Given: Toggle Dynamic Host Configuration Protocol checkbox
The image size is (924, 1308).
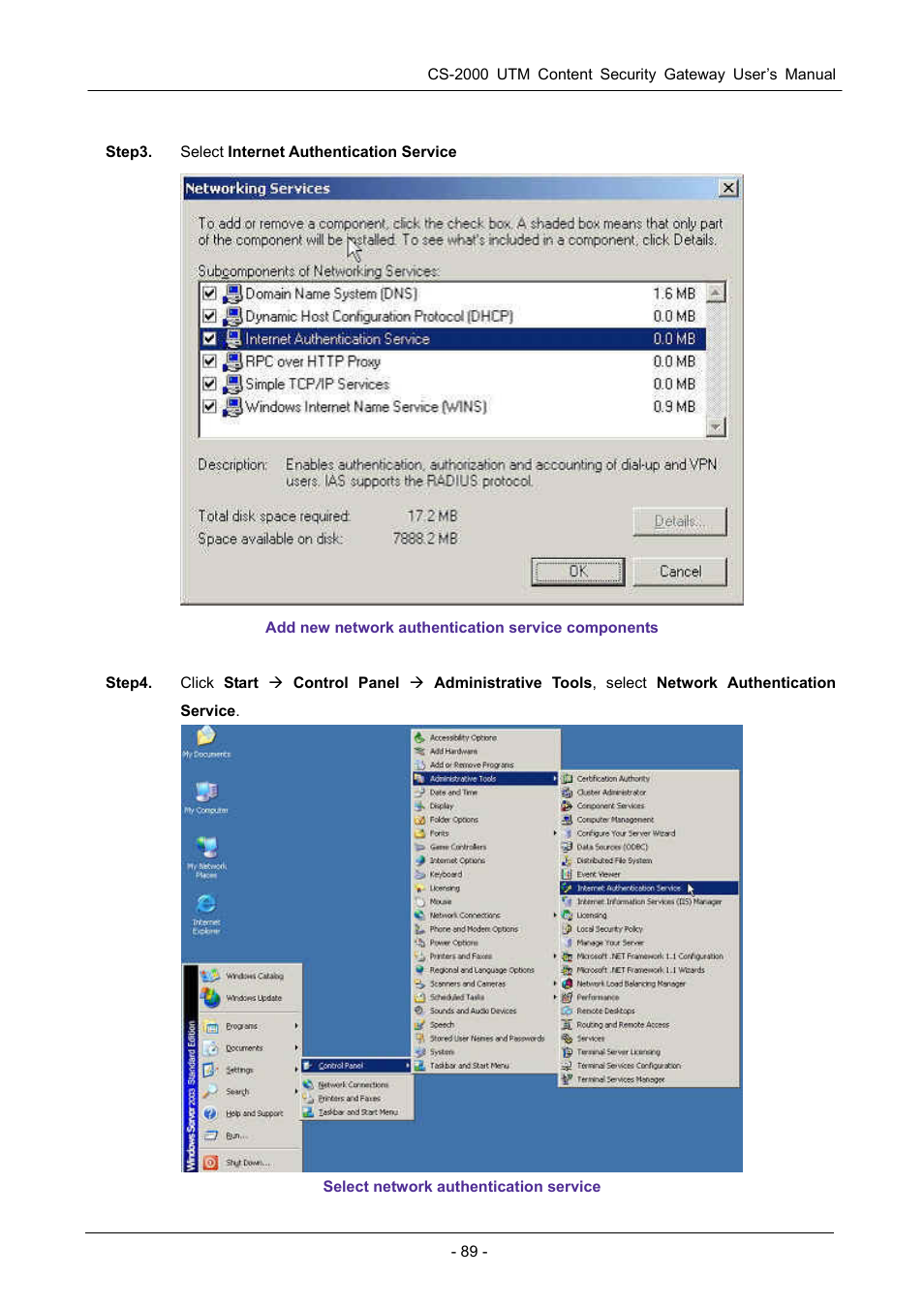Looking at the screenshot, I should (x=209, y=316).
